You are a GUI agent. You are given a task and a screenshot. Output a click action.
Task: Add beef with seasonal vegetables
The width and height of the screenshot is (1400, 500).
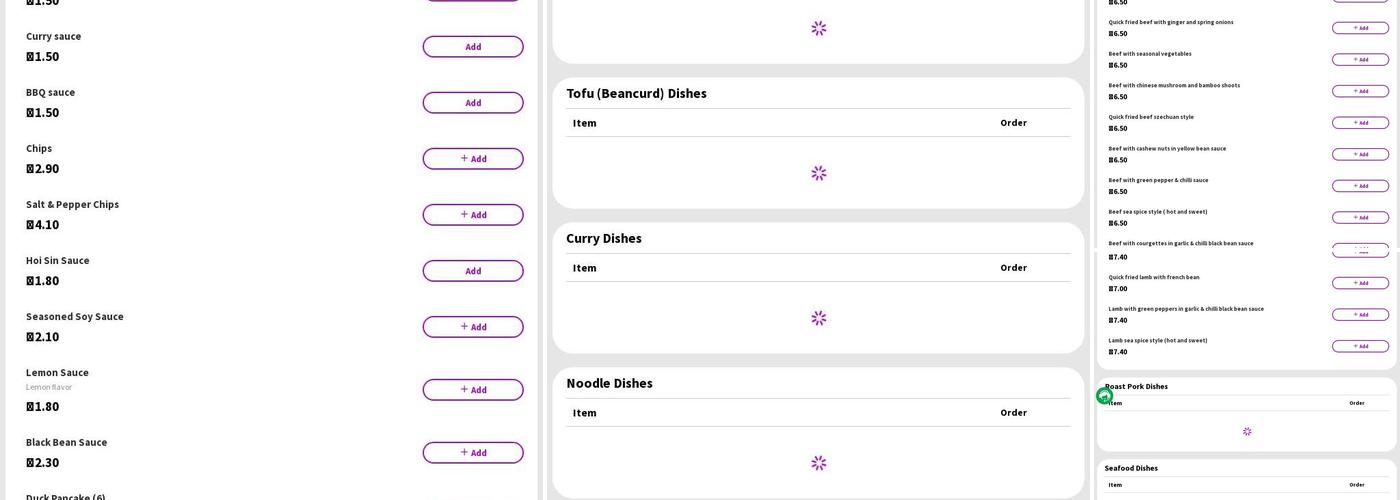(x=1360, y=60)
